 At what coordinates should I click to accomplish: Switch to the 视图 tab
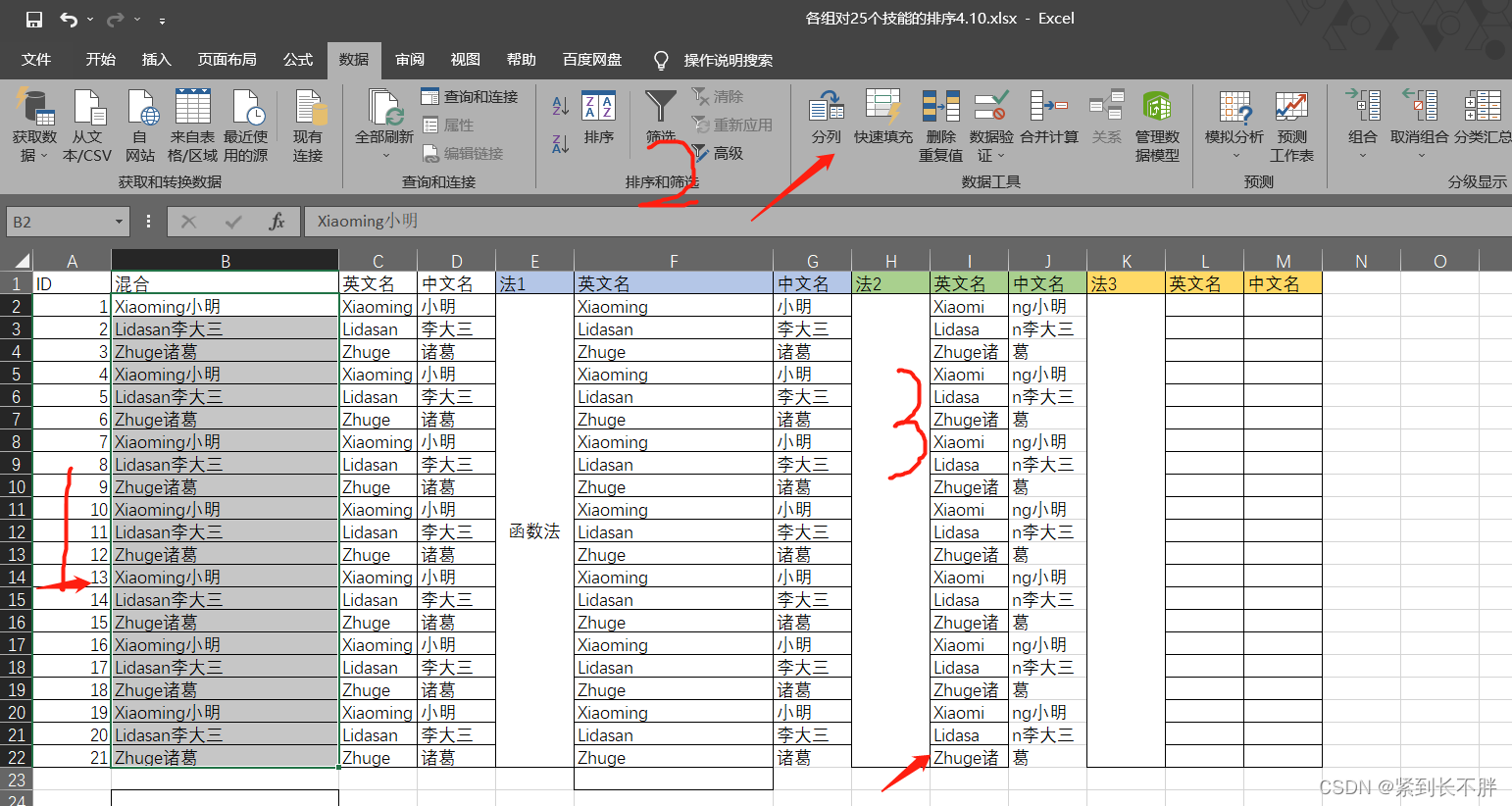tap(466, 60)
